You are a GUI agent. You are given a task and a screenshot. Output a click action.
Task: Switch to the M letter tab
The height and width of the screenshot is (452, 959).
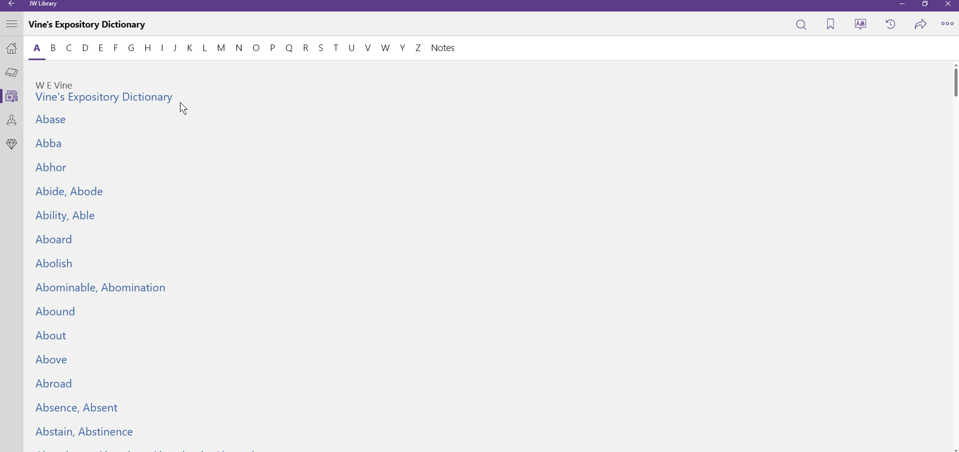coord(221,48)
